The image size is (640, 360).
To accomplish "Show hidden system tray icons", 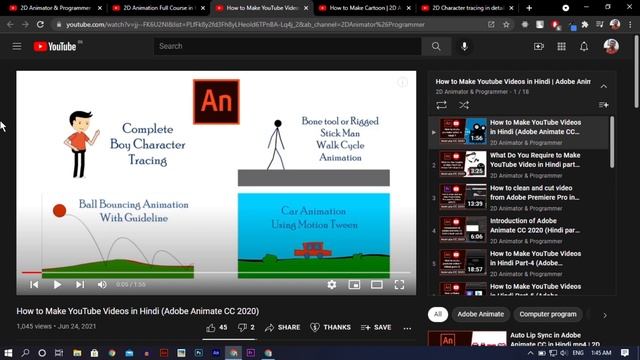I will click(x=530, y=353).
